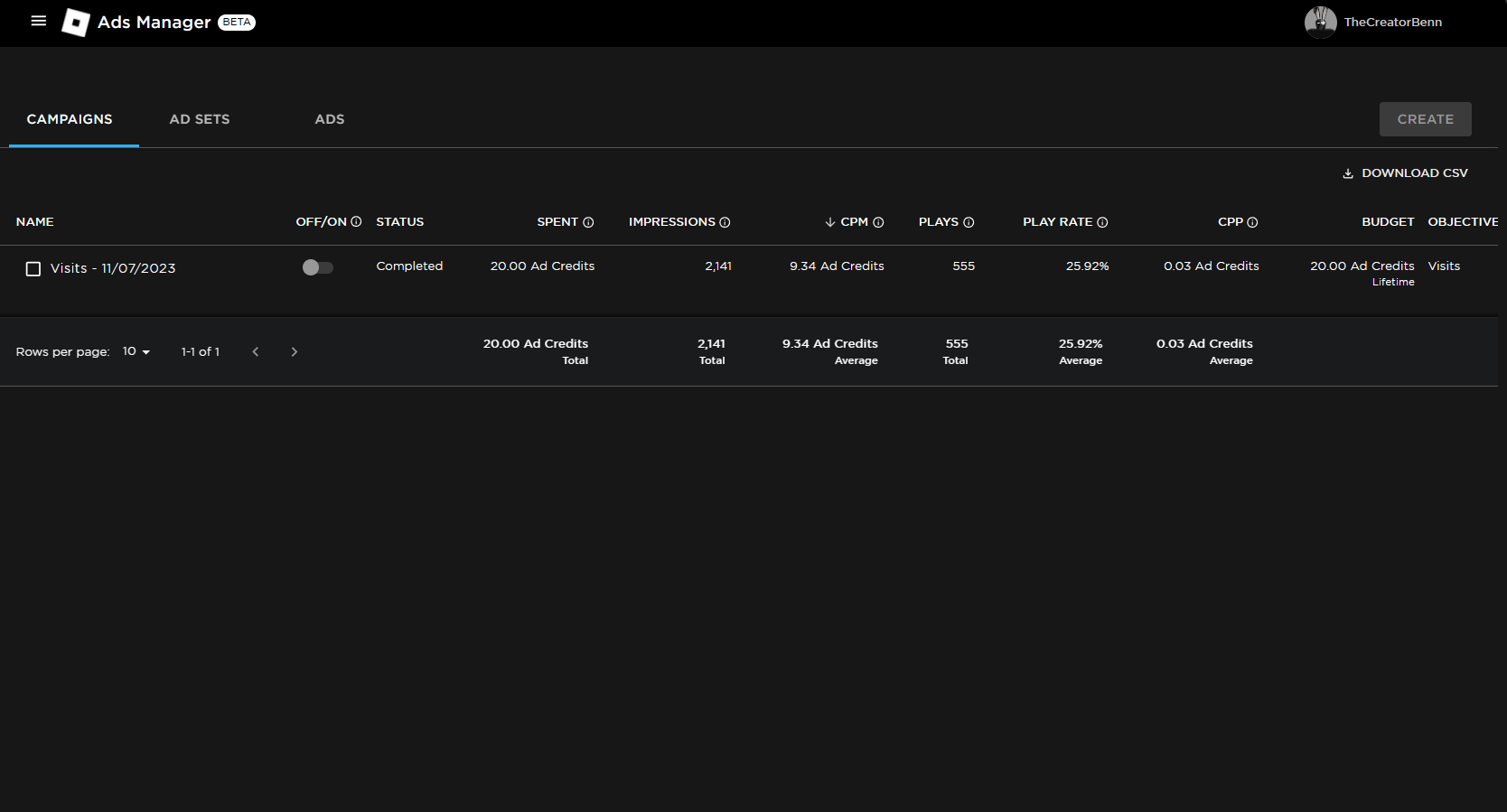Click the 20.00 Ad Credits Total summary

[536, 351]
